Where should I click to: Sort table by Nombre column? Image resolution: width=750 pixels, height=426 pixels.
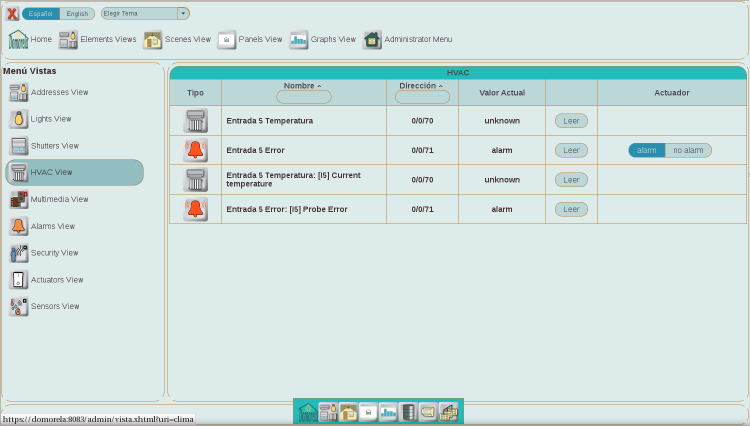pyautogui.click(x=302, y=86)
